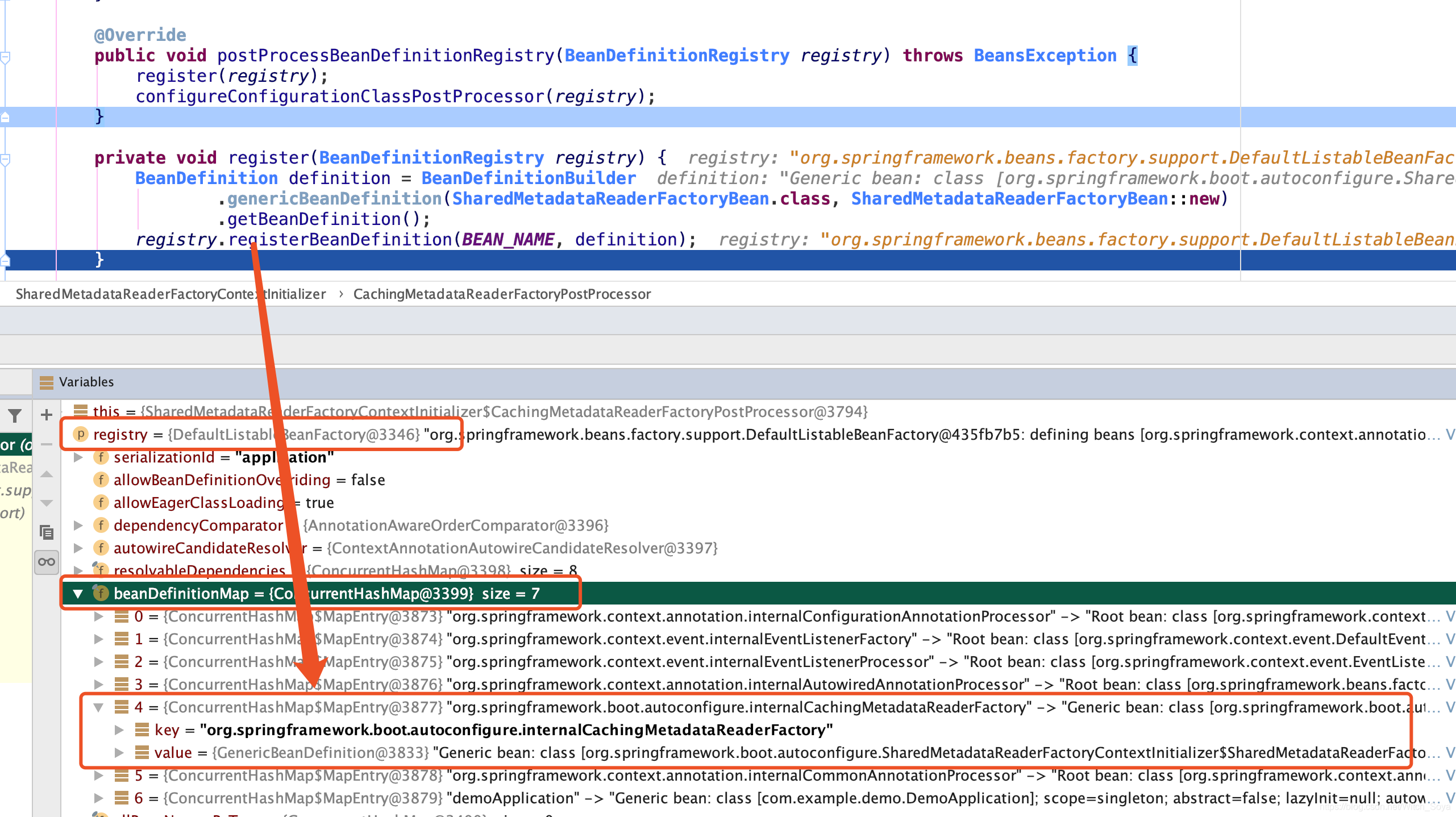This screenshot has width=1456, height=817.
Task: Click the New Watch plus icon
Action: point(47,415)
